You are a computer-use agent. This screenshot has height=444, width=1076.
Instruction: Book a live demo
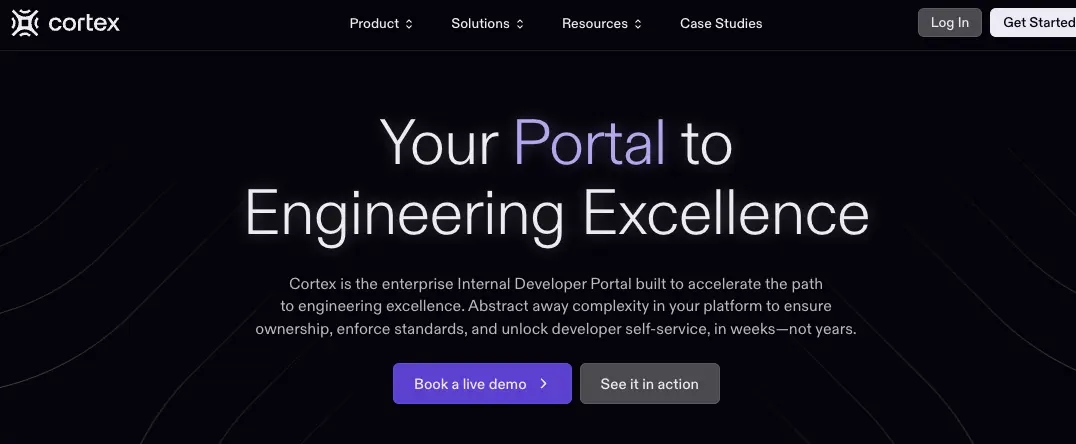pos(482,384)
